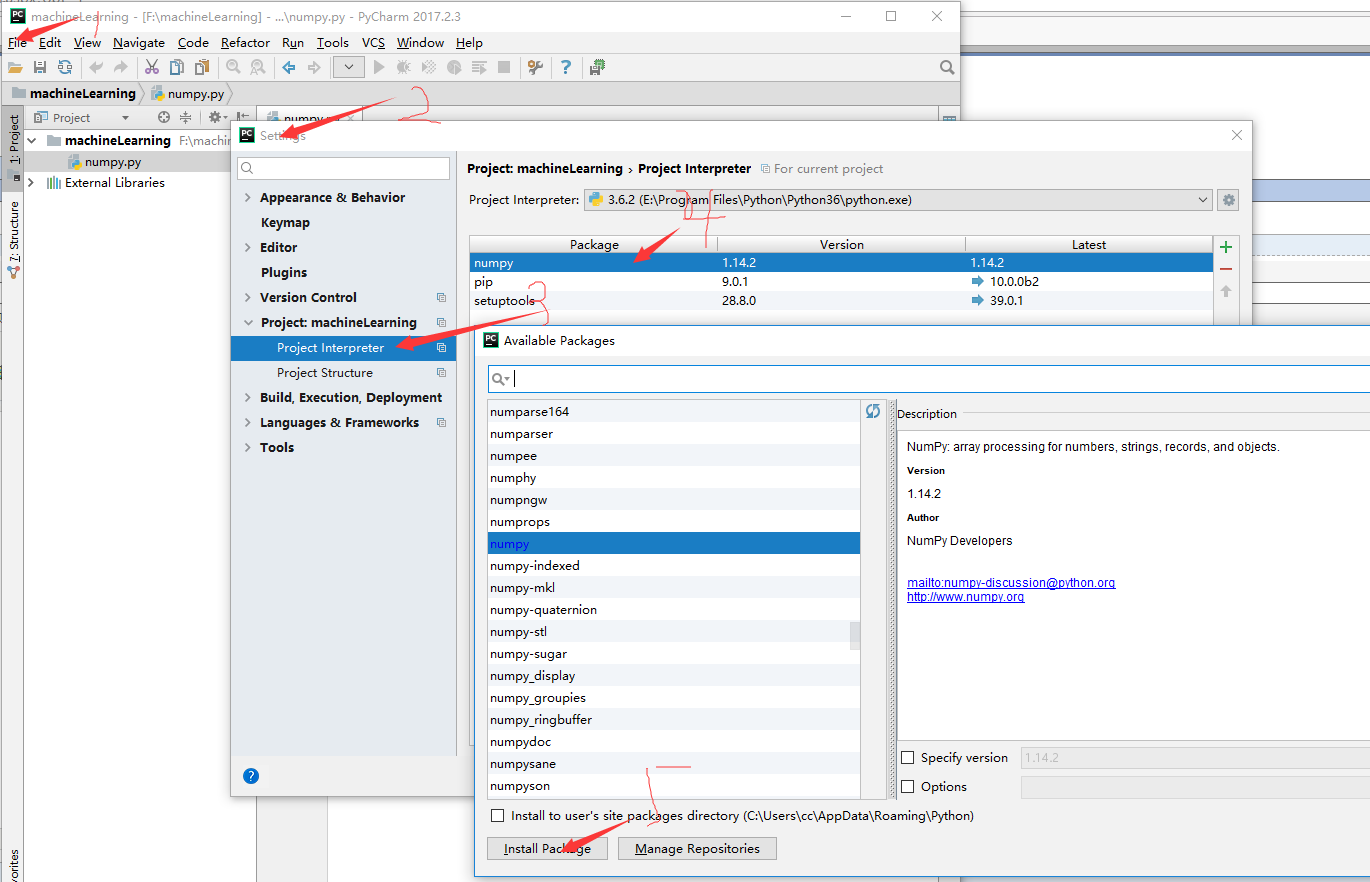
Task: Open the File menu
Action: tap(18, 43)
